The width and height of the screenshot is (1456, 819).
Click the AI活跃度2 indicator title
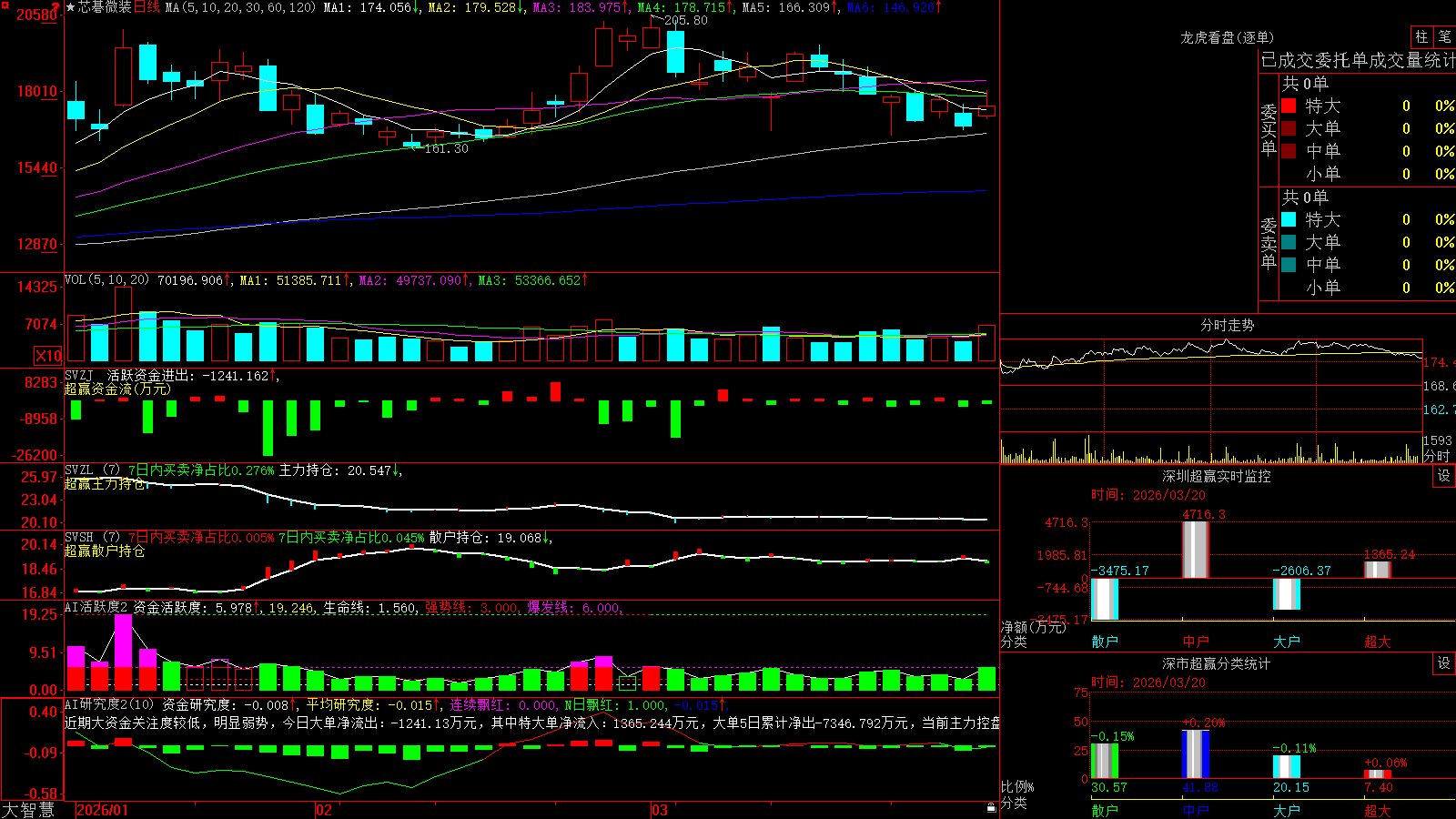[x=96, y=608]
